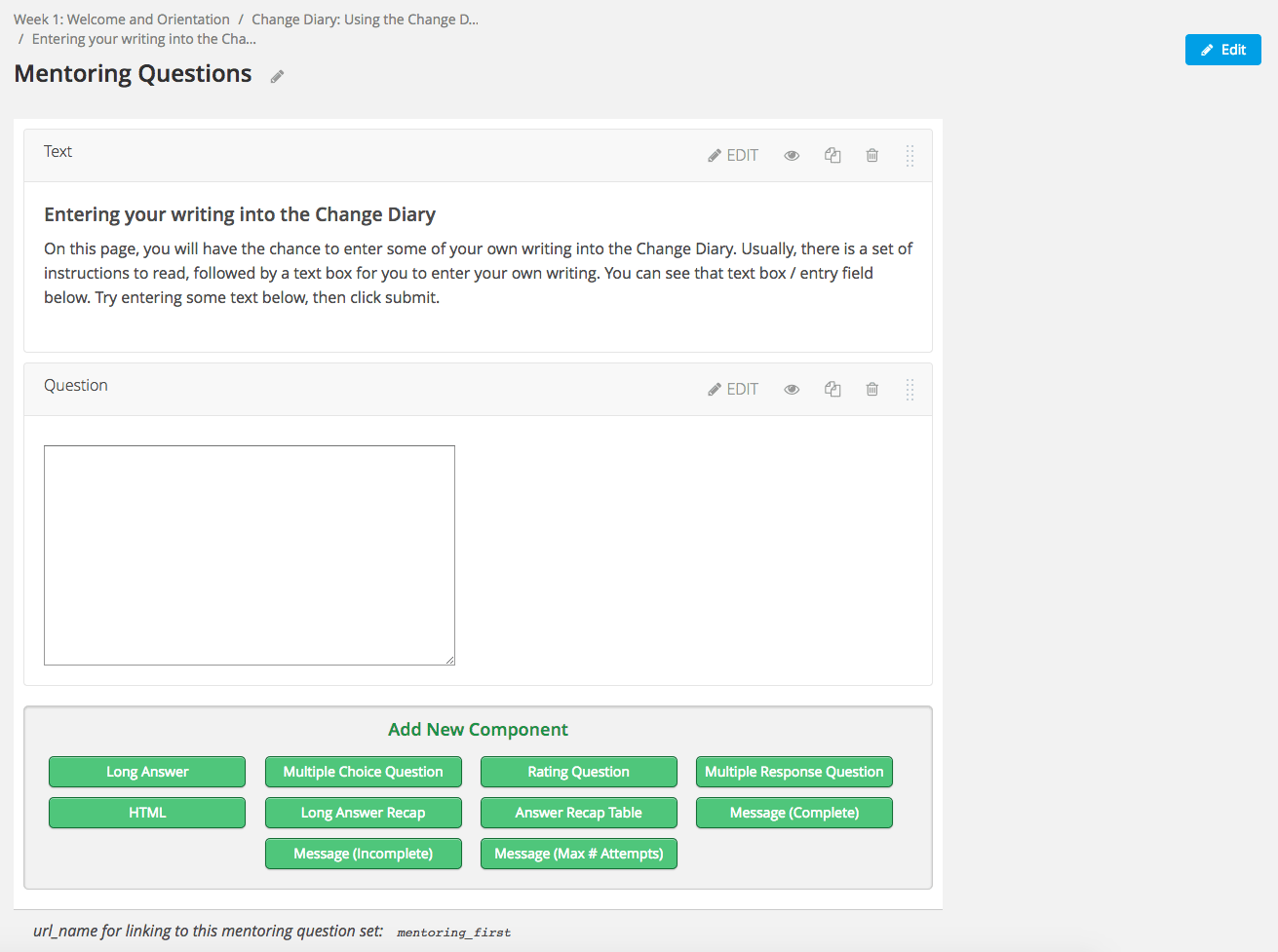Add a Long Answer component
Screen dimensions: 1278x952
146,771
